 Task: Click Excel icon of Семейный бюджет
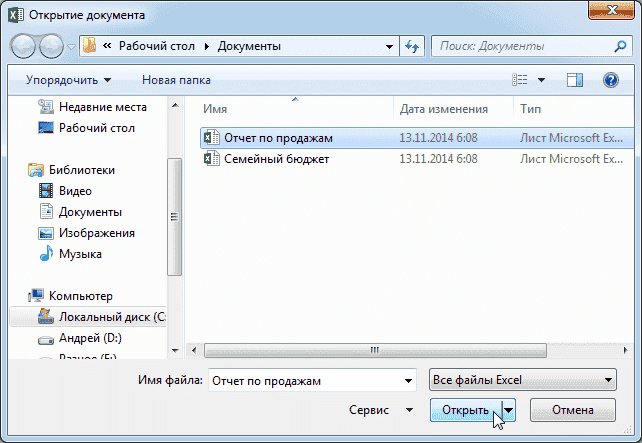click(x=212, y=158)
